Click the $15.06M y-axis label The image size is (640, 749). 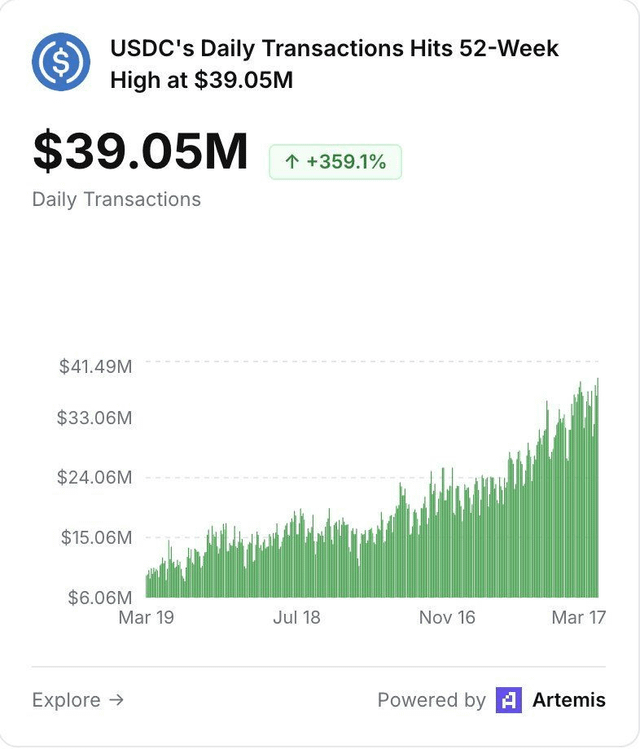click(x=96, y=538)
